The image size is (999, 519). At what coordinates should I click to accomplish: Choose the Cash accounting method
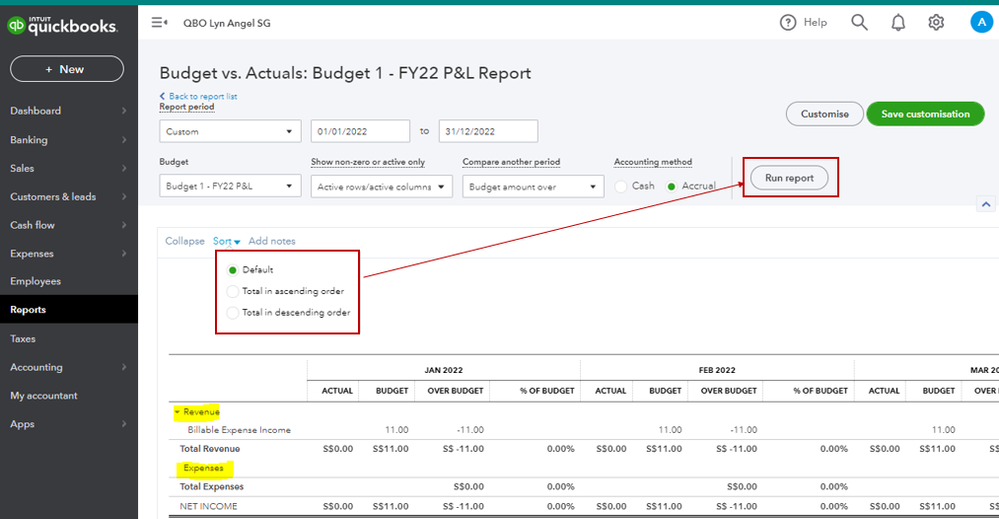click(x=621, y=187)
